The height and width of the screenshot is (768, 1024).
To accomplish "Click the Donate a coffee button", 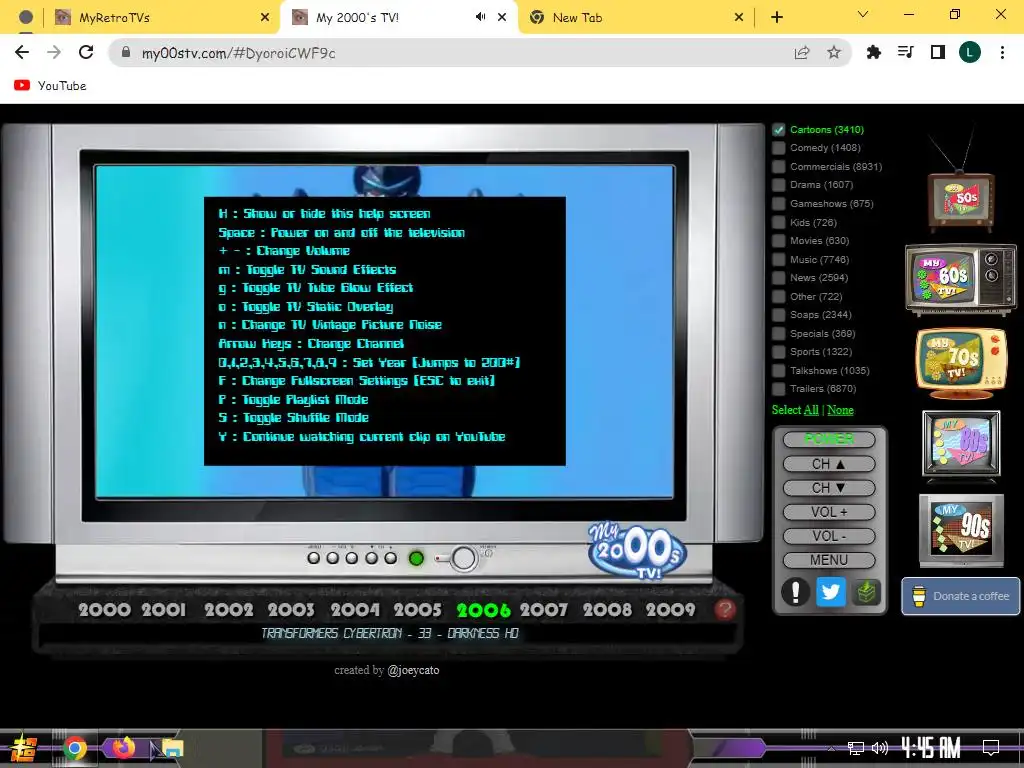I will tap(961, 596).
